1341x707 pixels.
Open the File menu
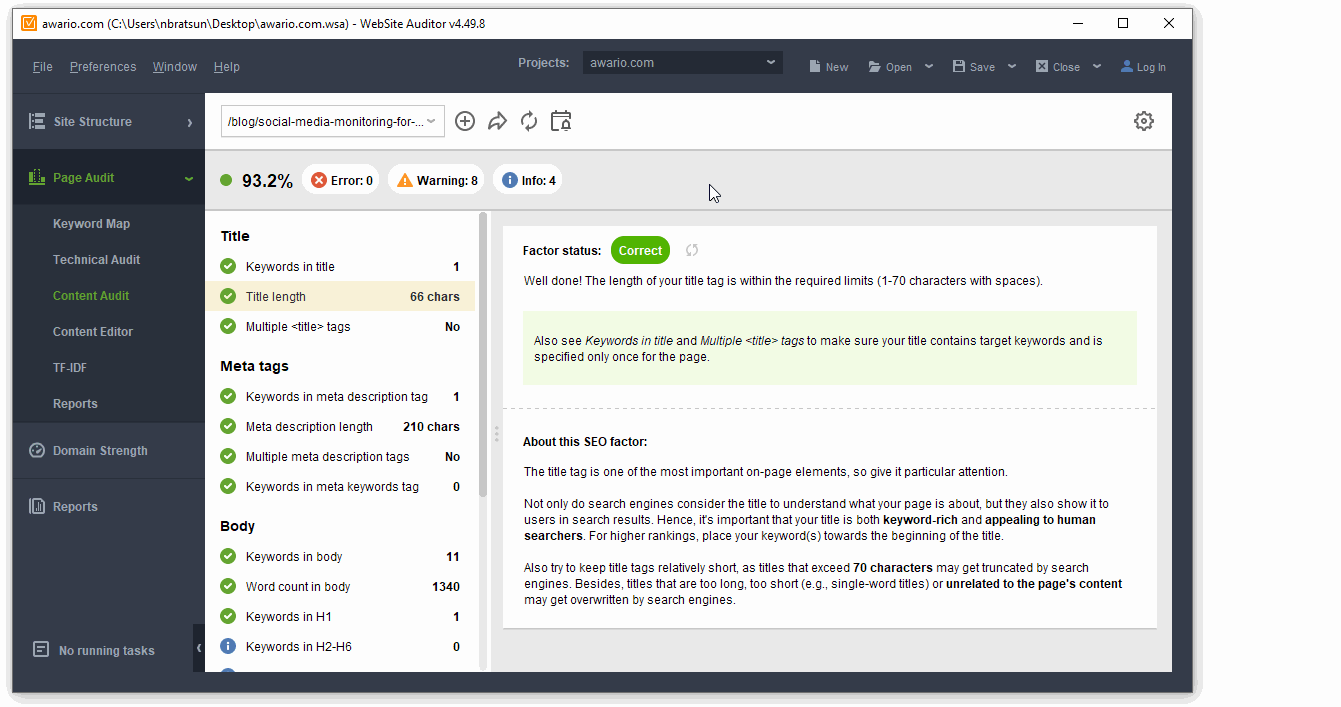tap(42, 67)
